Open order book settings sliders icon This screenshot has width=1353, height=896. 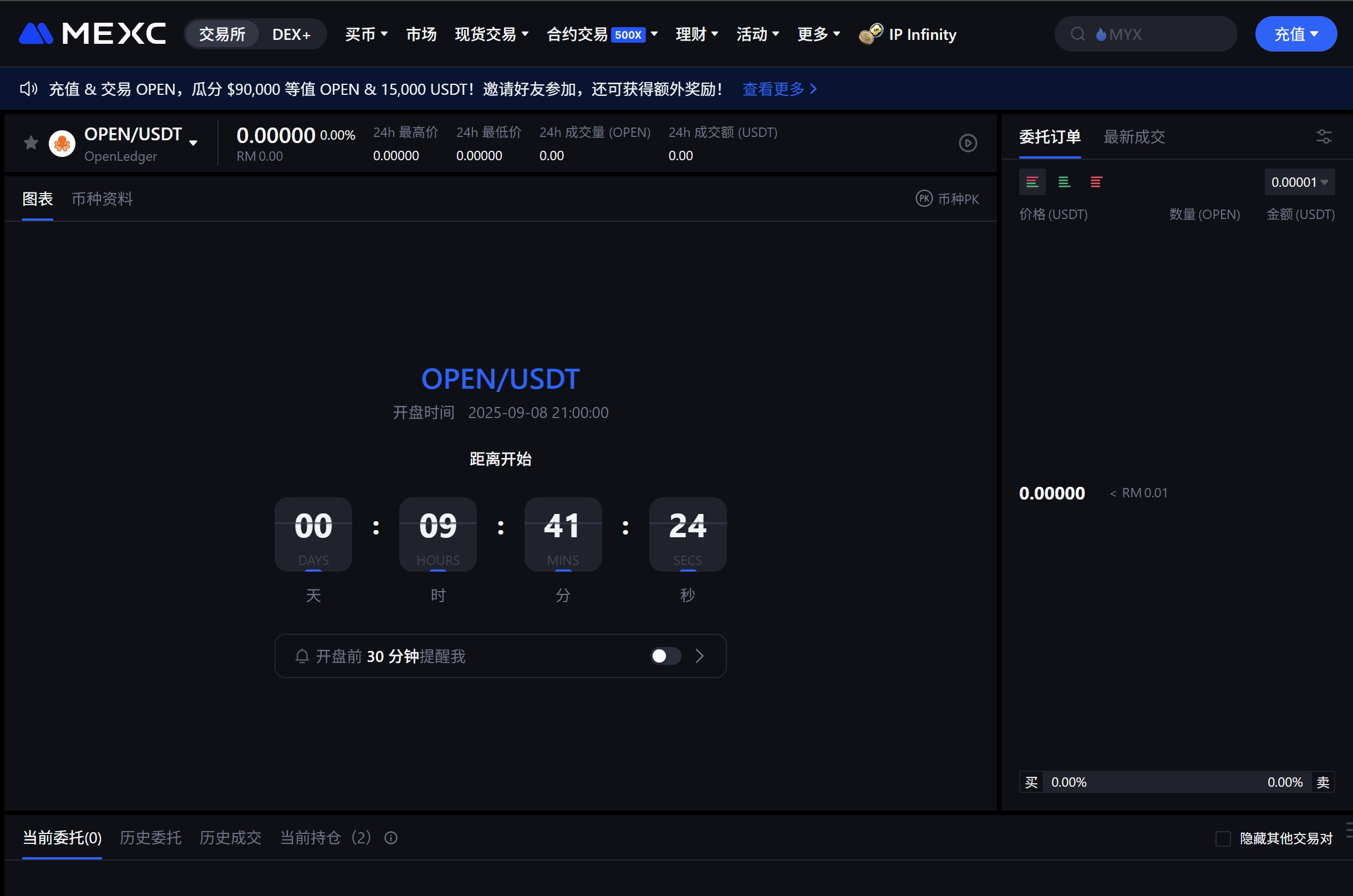[x=1323, y=136]
